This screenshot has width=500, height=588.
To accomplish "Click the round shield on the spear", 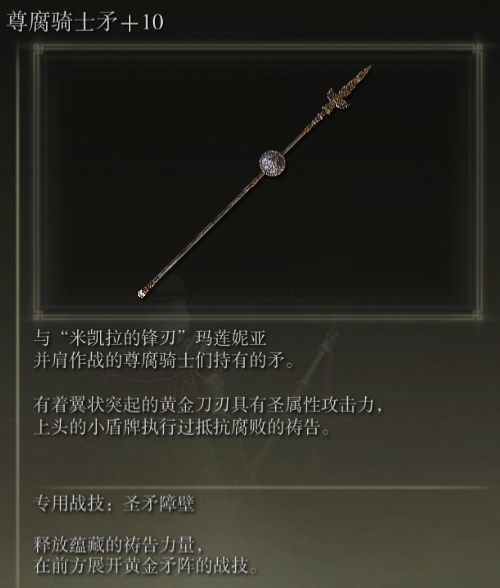I will [272, 163].
